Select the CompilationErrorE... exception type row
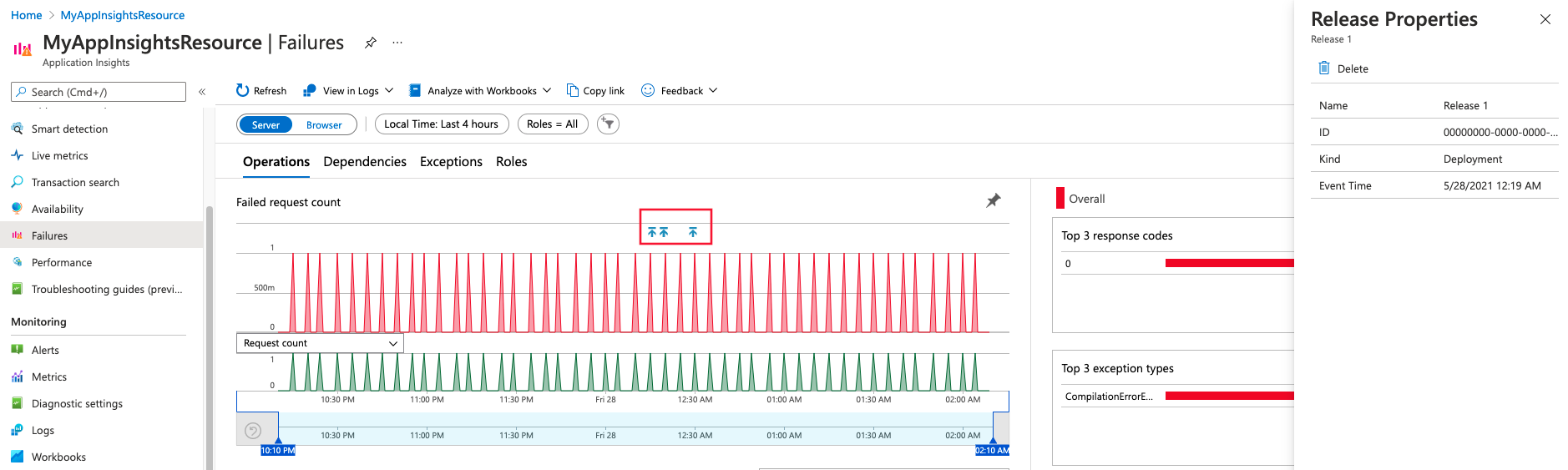1568x470 pixels. (x=1177, y=397)
